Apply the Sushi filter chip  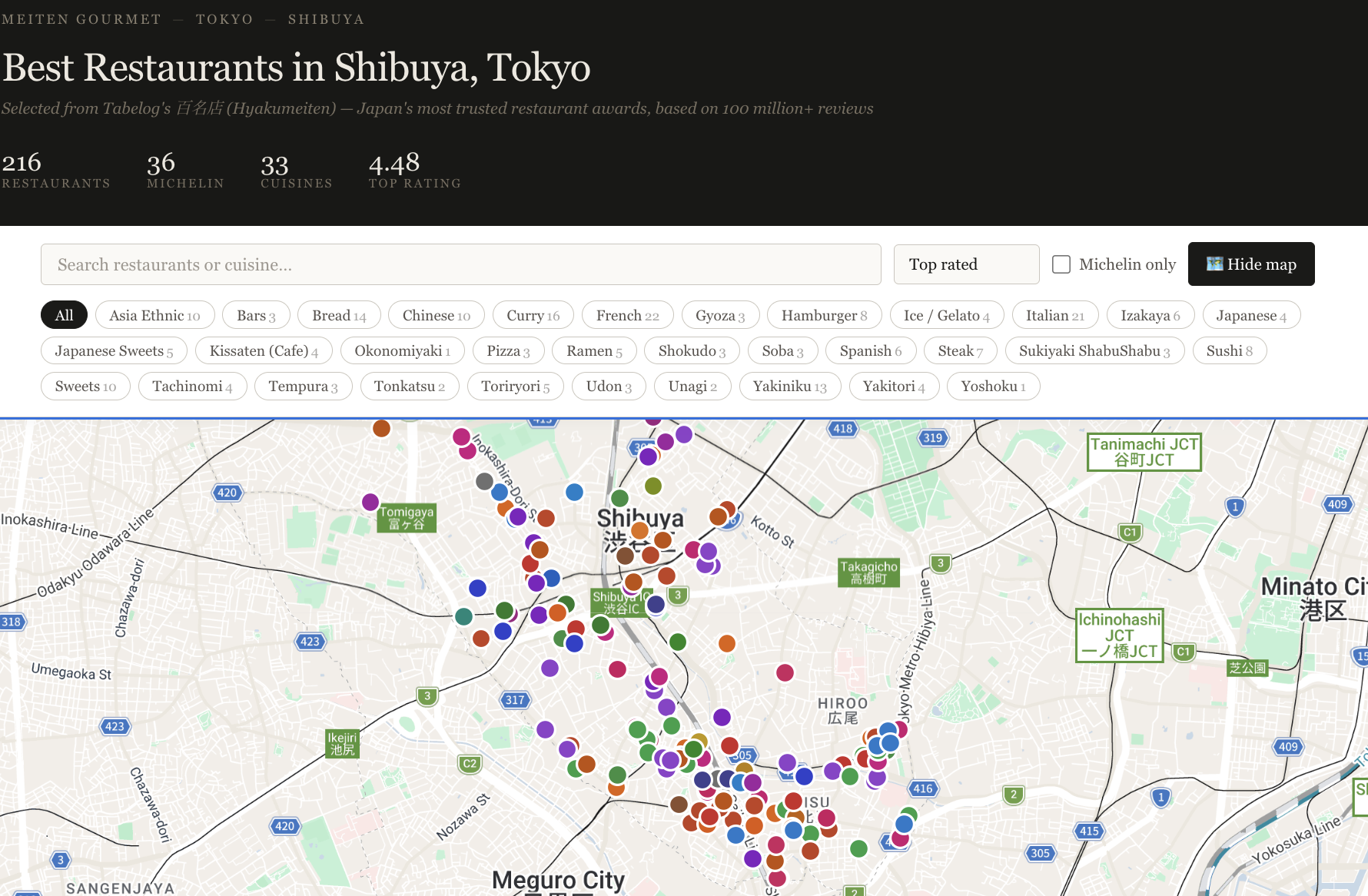(x=1230, y=350)
